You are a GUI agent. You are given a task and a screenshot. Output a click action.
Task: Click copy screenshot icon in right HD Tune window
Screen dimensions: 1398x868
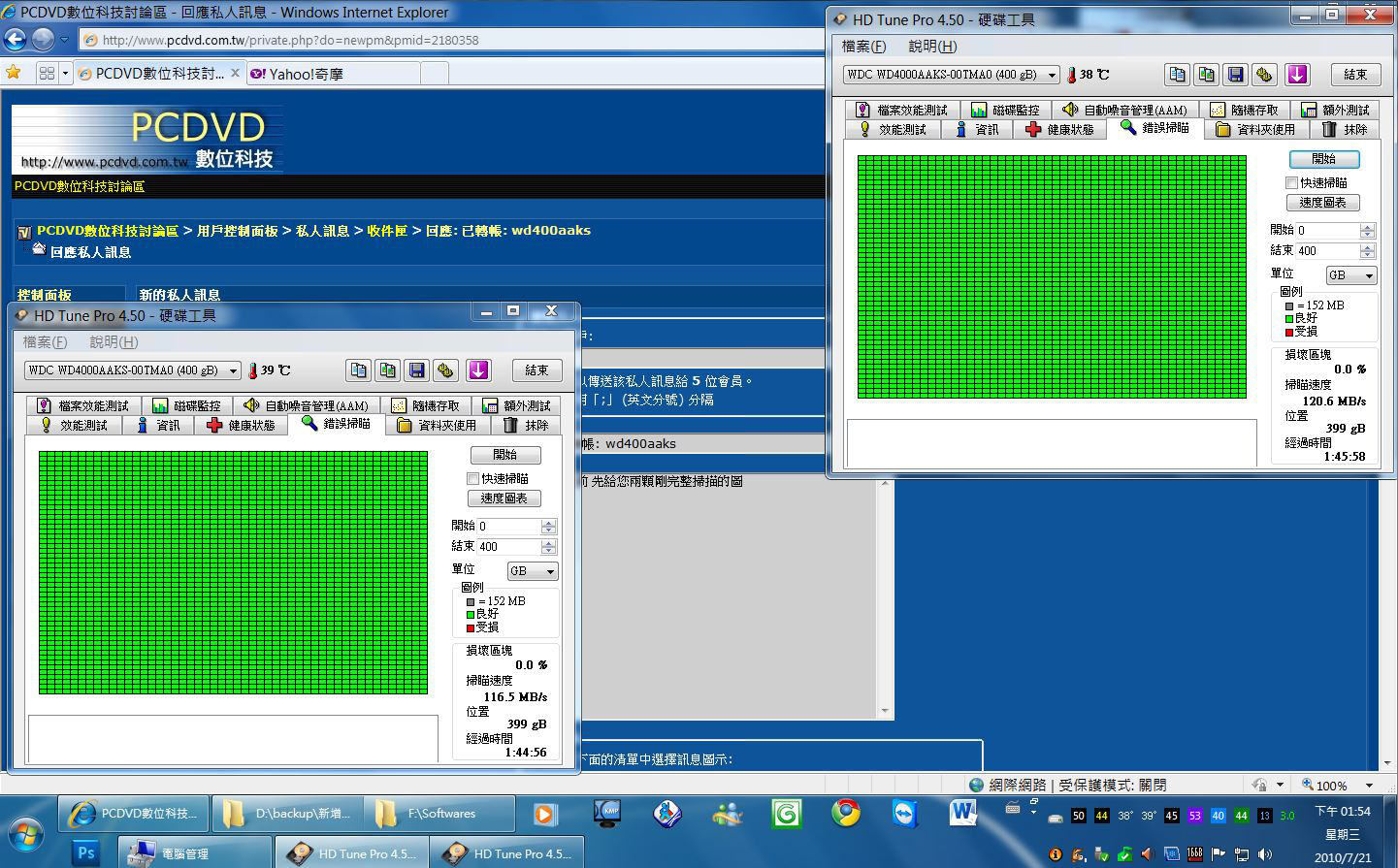tap(1207, 75)
